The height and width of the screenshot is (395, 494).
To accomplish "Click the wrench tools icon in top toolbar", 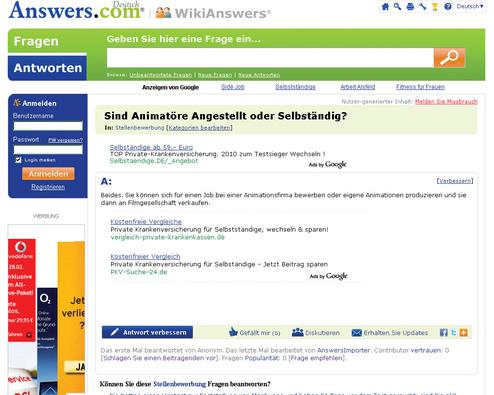I will 423,6.
